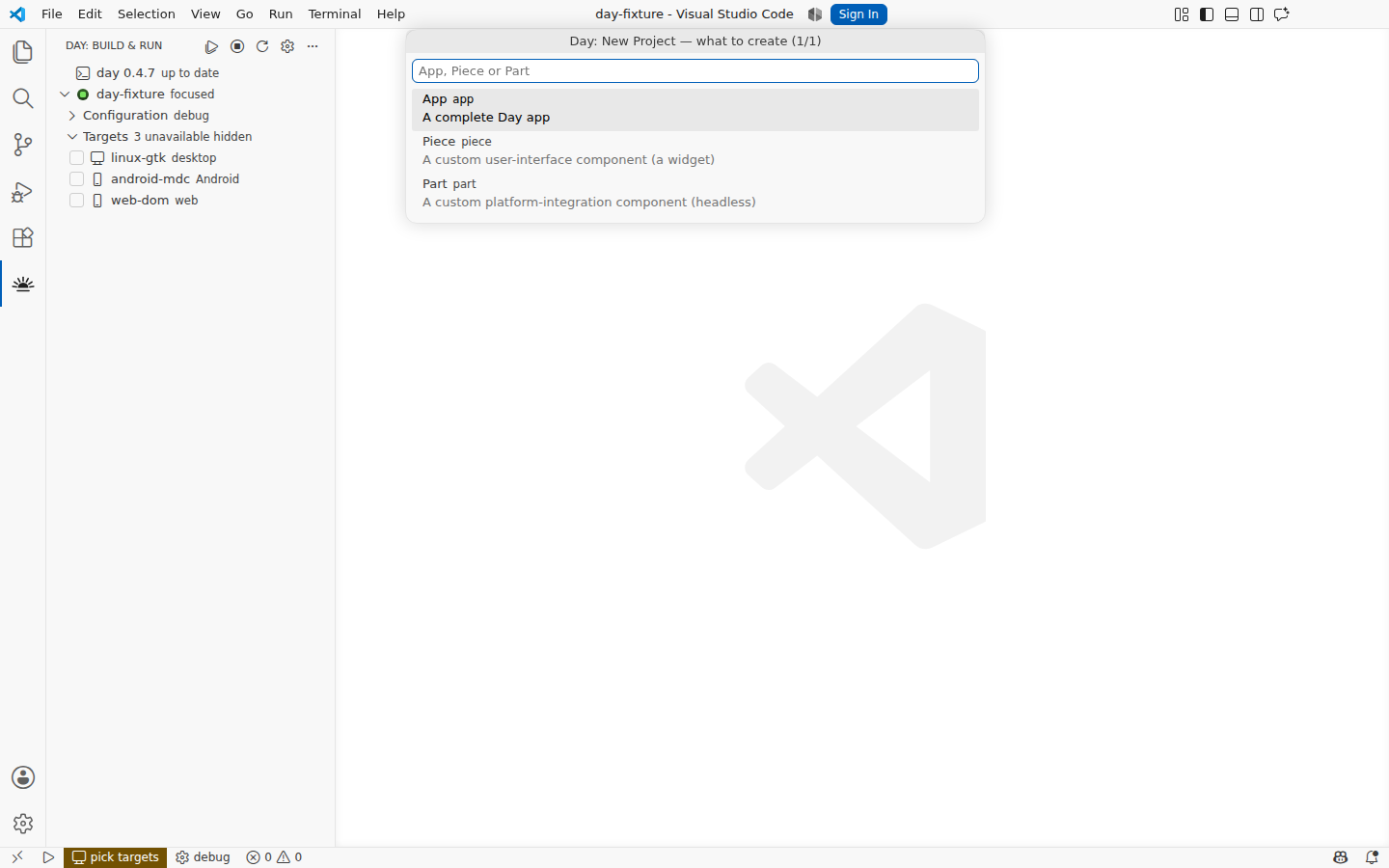
Task: Select the day 0.4.7 up to date row
Action: click(191, 73)
